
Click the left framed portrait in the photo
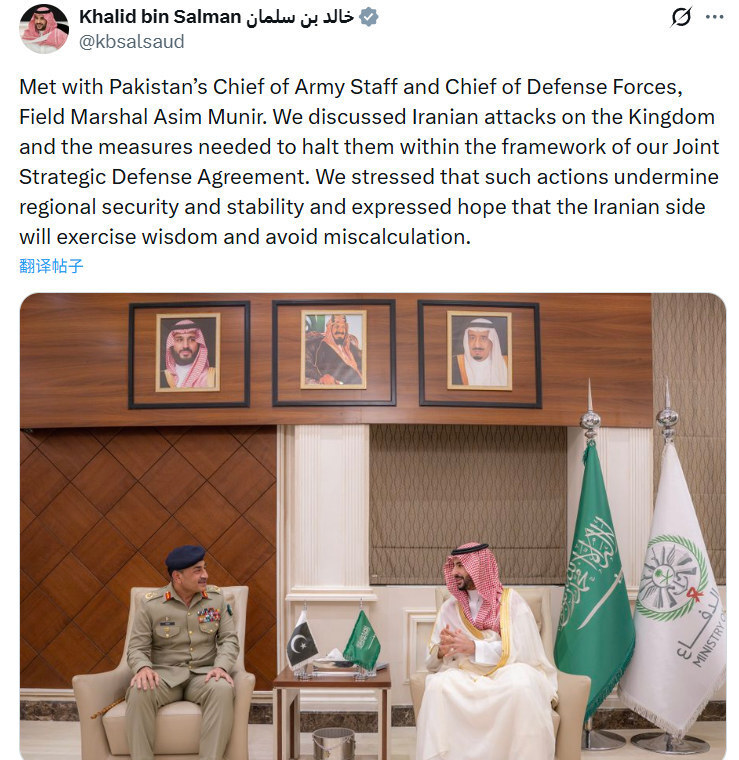coord(188,352)
